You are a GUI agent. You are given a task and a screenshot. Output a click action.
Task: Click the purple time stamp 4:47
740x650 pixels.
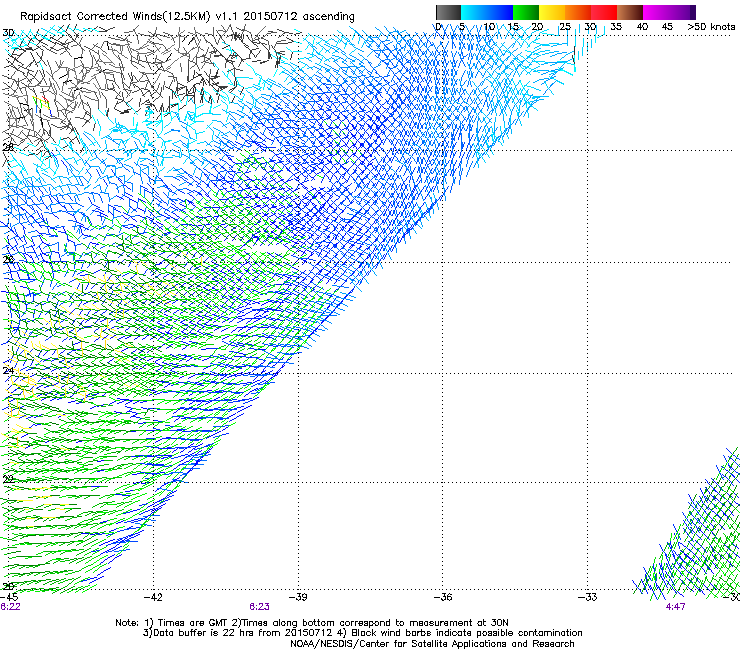coord(675,607)
